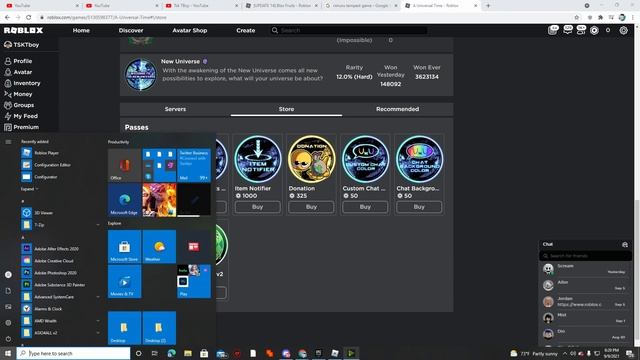Open the Office tile in Start menu
This screenshot has width=640, height=360.
tap(124, 165)
